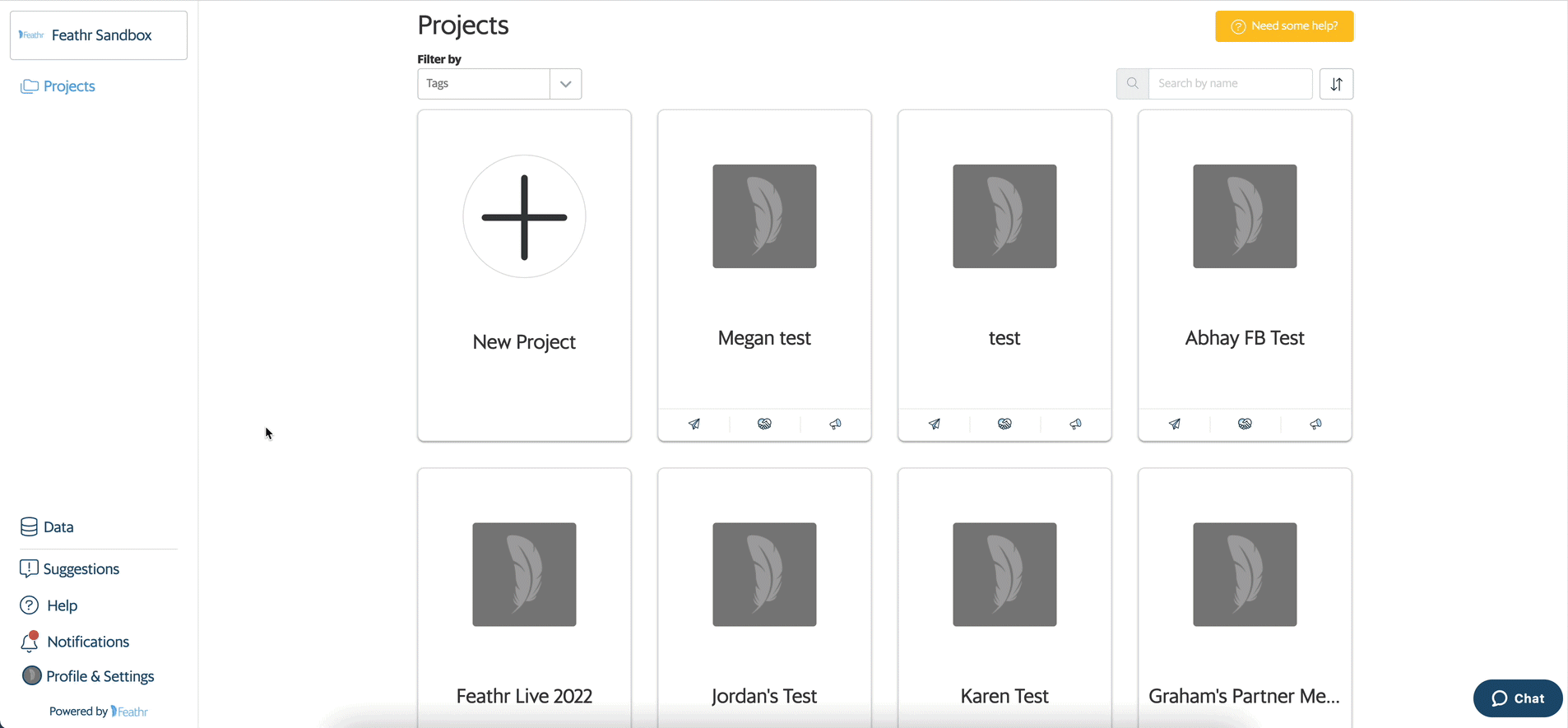Click the Search by name field
The image size is (1568, 728).
pyautogui.click(x=1230, y=84)
